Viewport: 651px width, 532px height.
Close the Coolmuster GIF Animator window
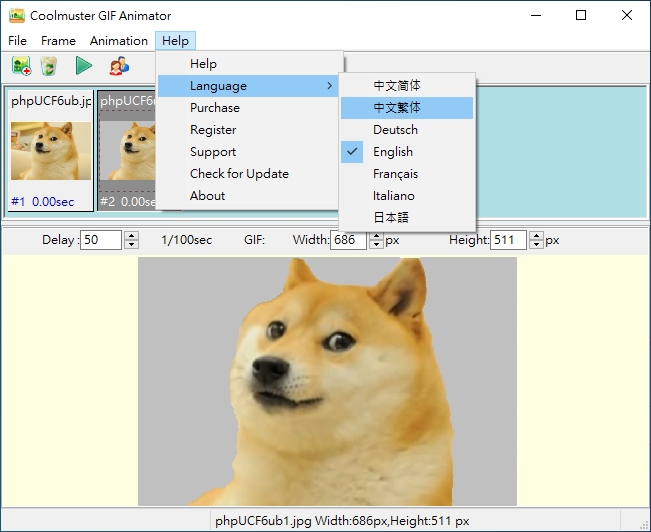point(627,16)
